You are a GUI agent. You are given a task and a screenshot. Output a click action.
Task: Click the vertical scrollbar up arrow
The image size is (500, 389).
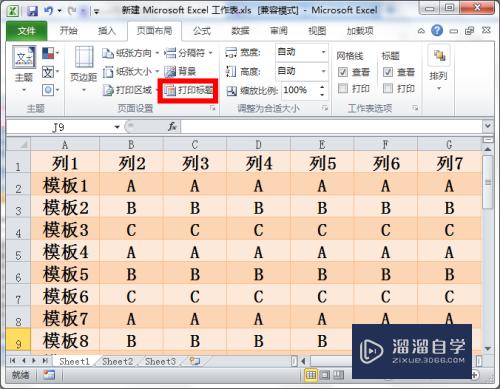(x=488, y=149)
